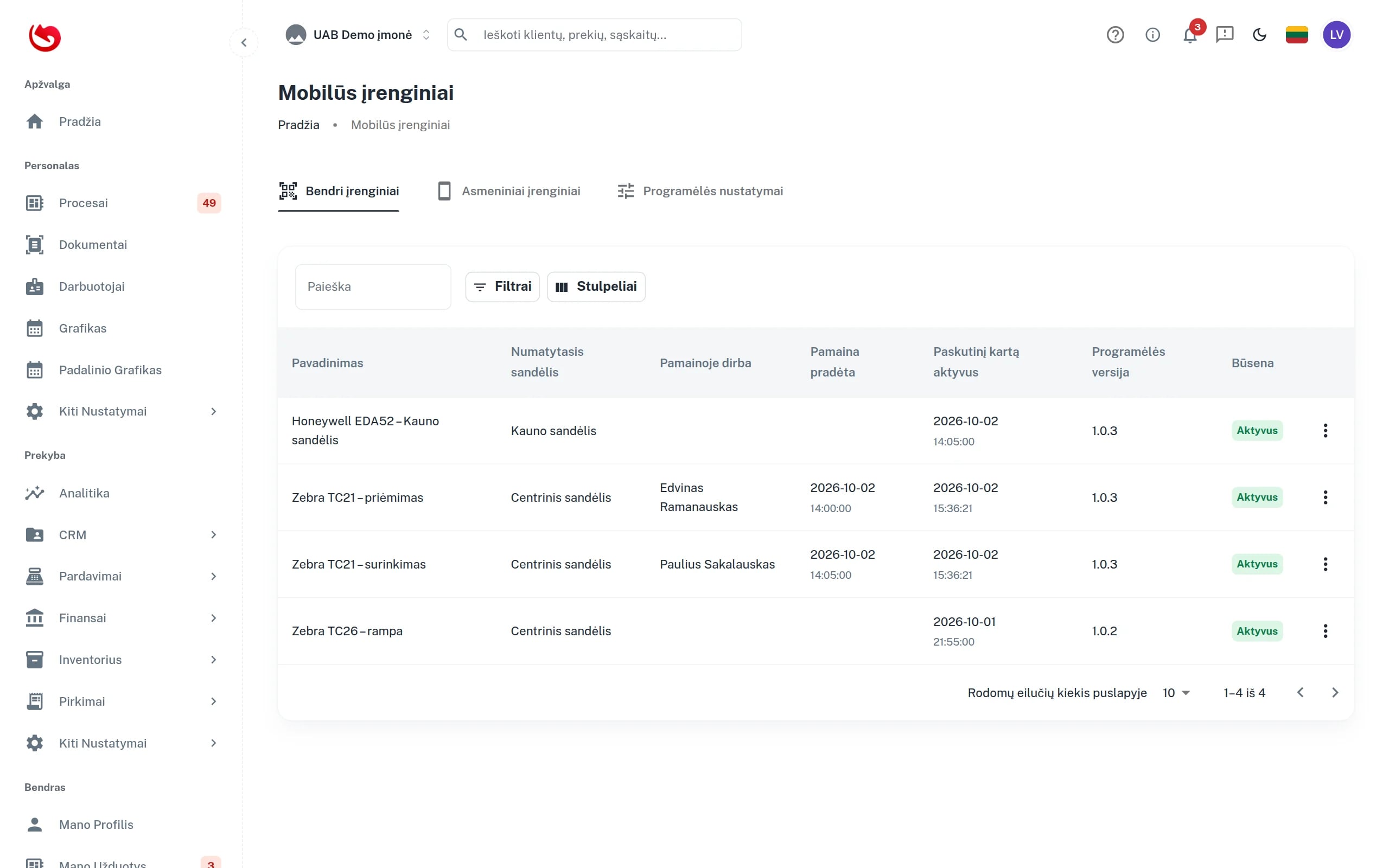Click the red app logo
The image size is (1389, 868).
coord(45,38)
